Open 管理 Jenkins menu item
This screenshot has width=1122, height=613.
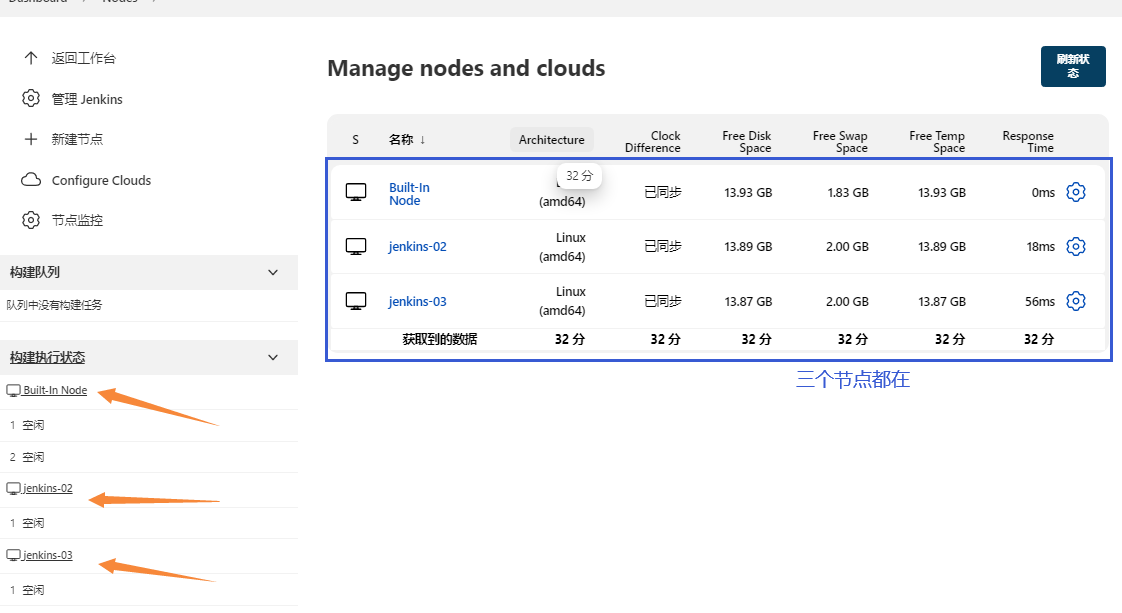[x=87, y=99]
